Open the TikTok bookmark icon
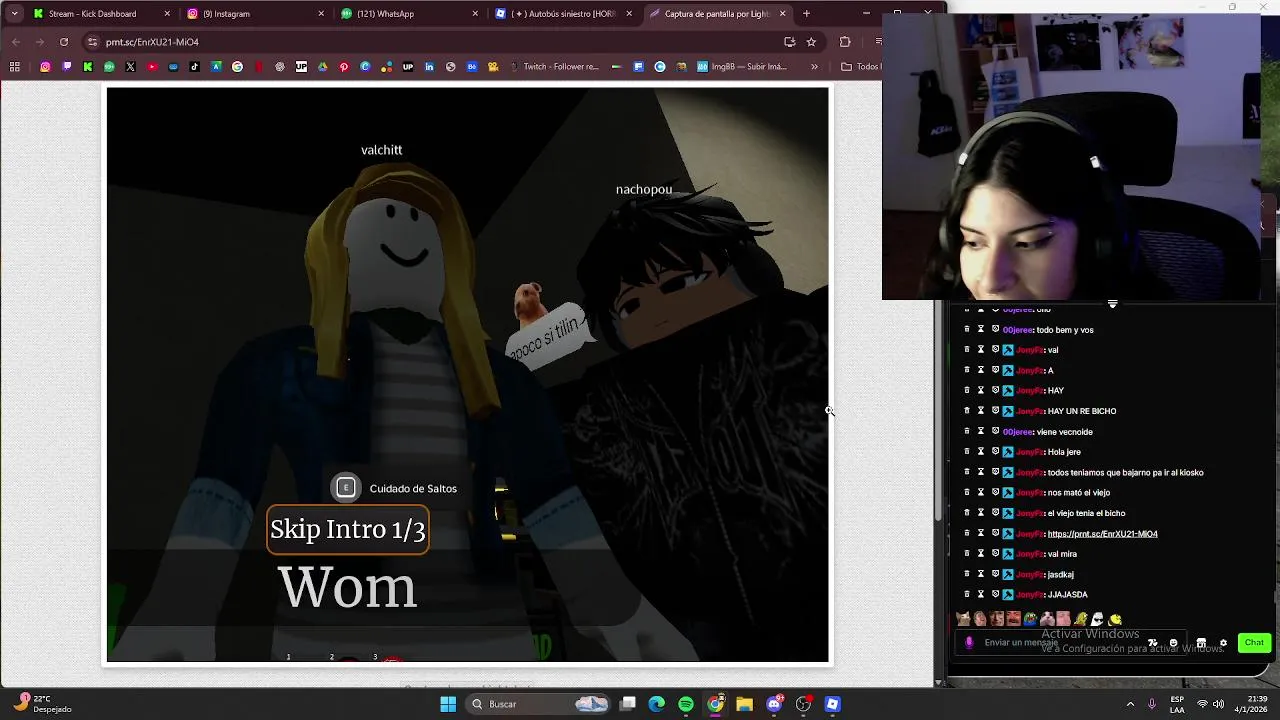The height and width of the screenshot is (720, 1280). (x=194, y=67)
